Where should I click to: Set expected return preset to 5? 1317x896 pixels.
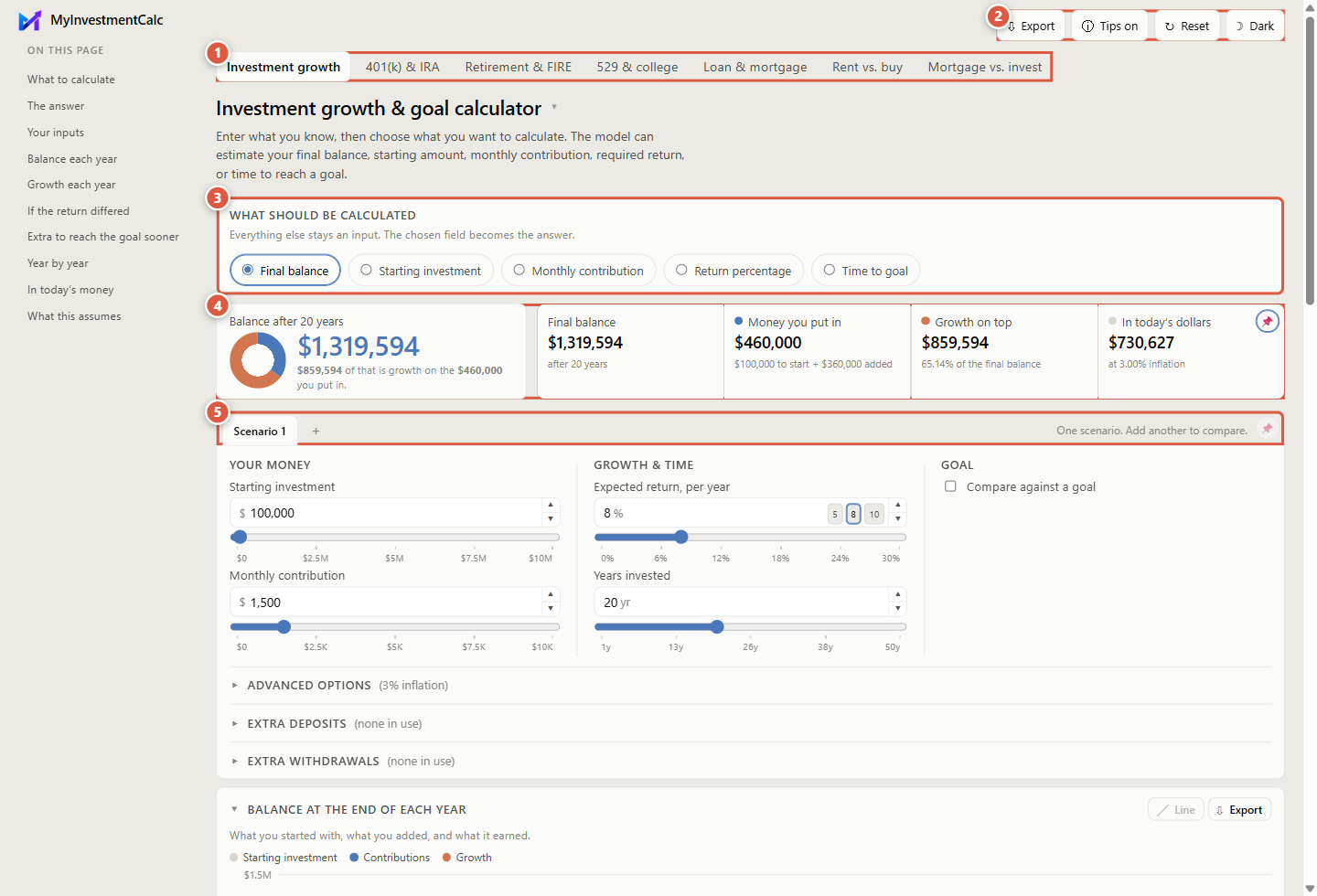(x=835, y=514)
